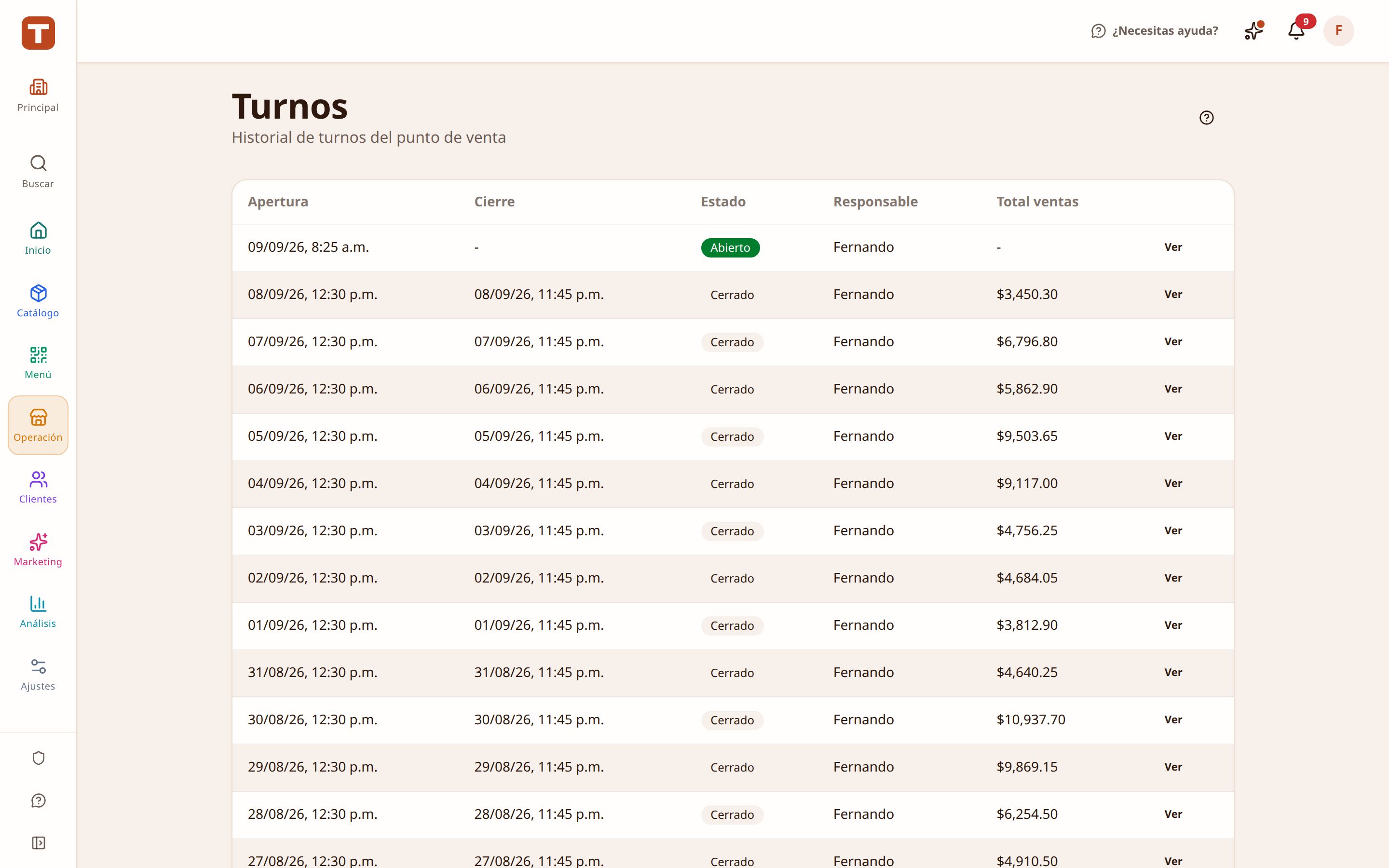Click the ¿Necesitas ayuda? link

click(1154, 30)
